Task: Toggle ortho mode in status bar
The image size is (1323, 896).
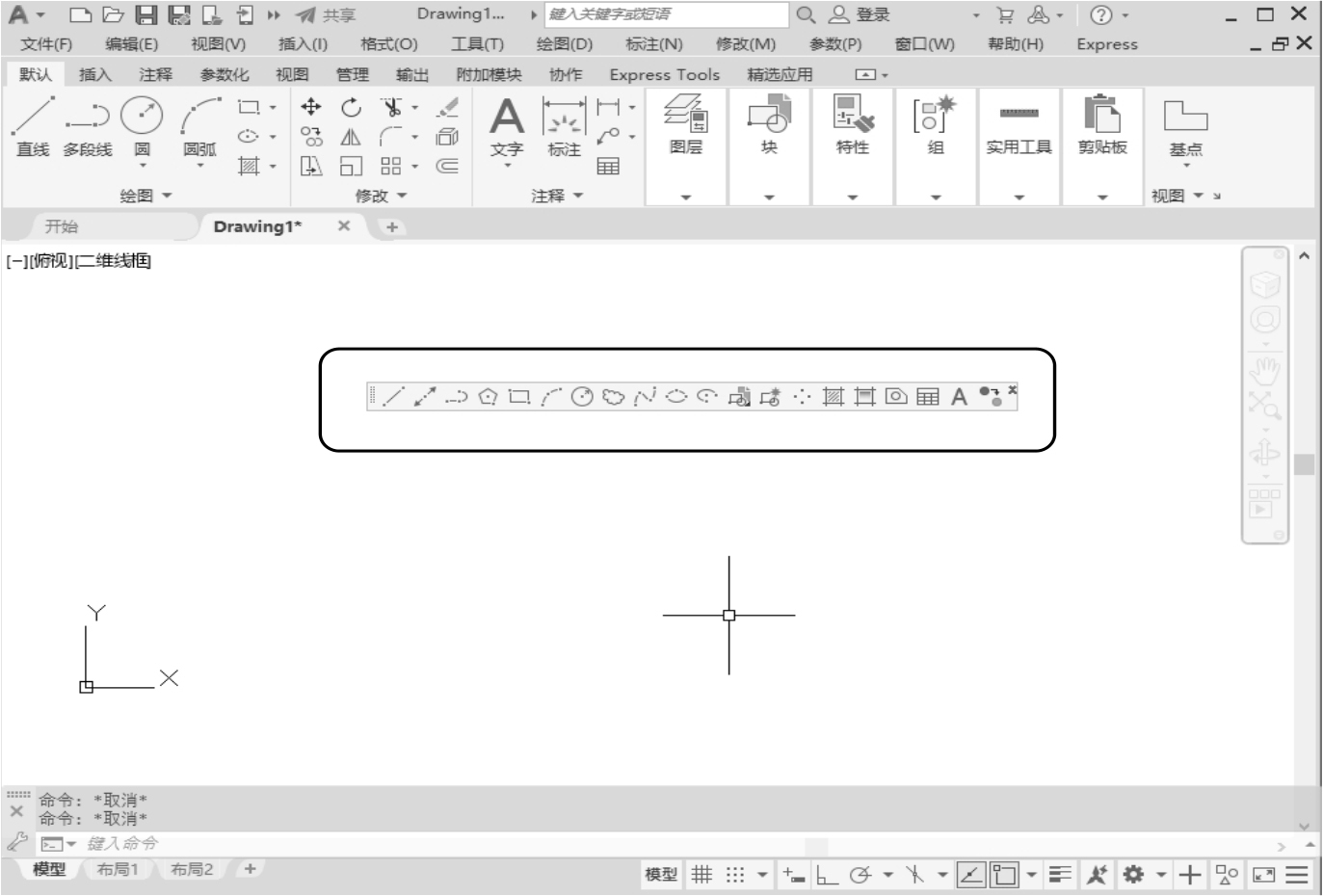Action: pos(827,875)
